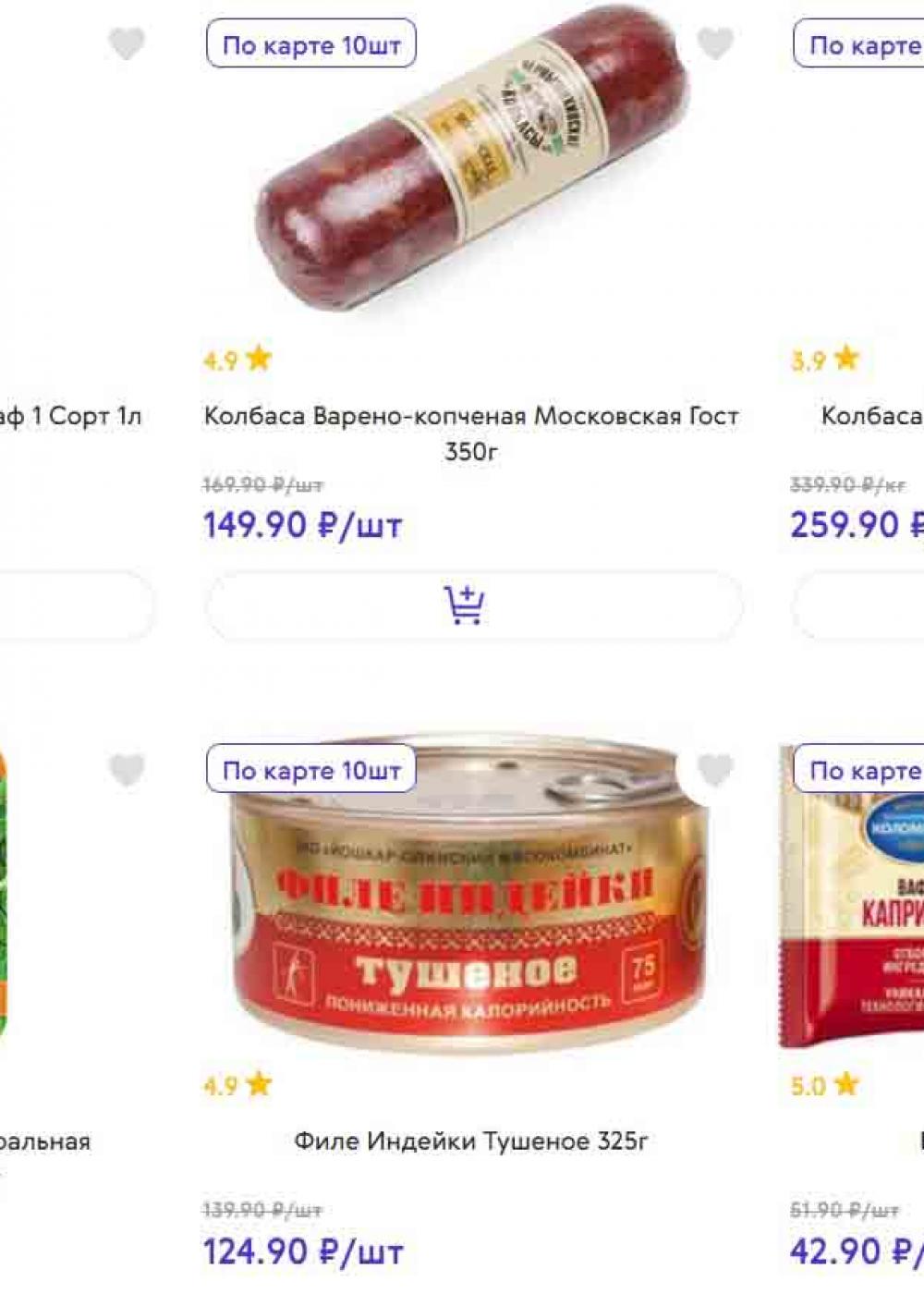Click the 4.9 star rating of turkey fillet
The height and width of the screenshot is (1294, 924).
[x=237, y=1084]
